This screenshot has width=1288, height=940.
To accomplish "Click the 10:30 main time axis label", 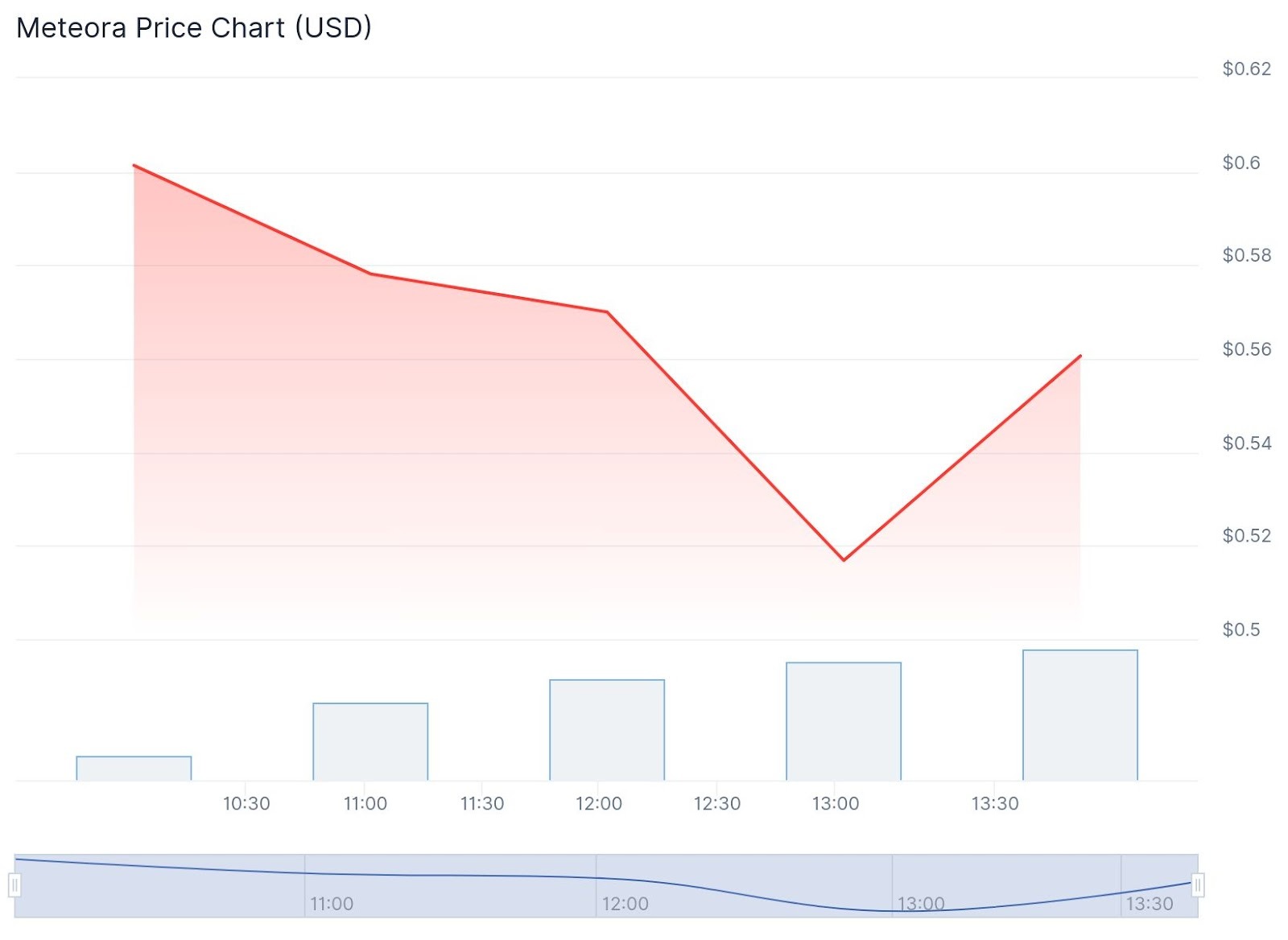I will [x=246, y=803].
